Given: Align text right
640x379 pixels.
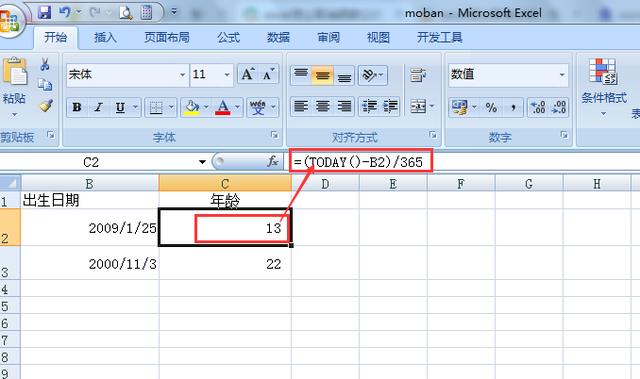Looking at the screenshot, I should coord(344,106).
